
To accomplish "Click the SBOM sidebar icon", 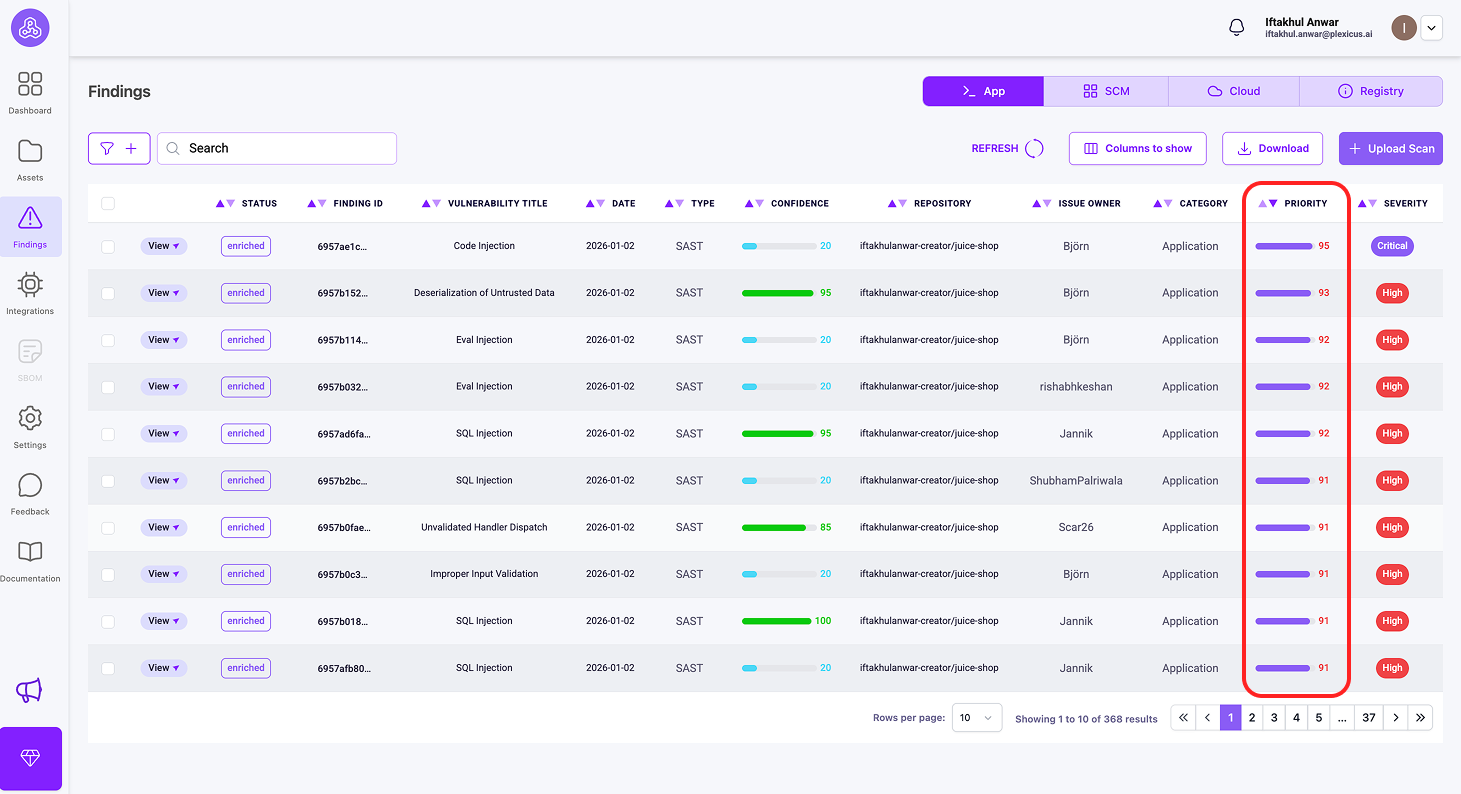I will (30, 358).
